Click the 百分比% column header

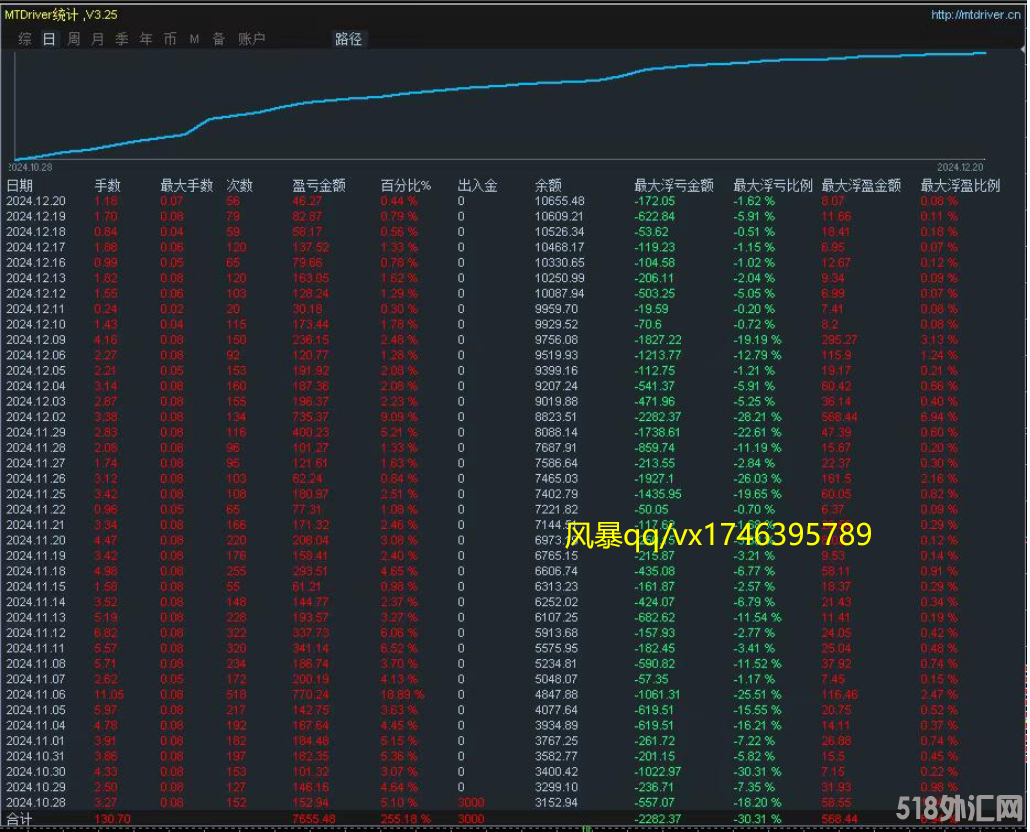tap(406, 186)
